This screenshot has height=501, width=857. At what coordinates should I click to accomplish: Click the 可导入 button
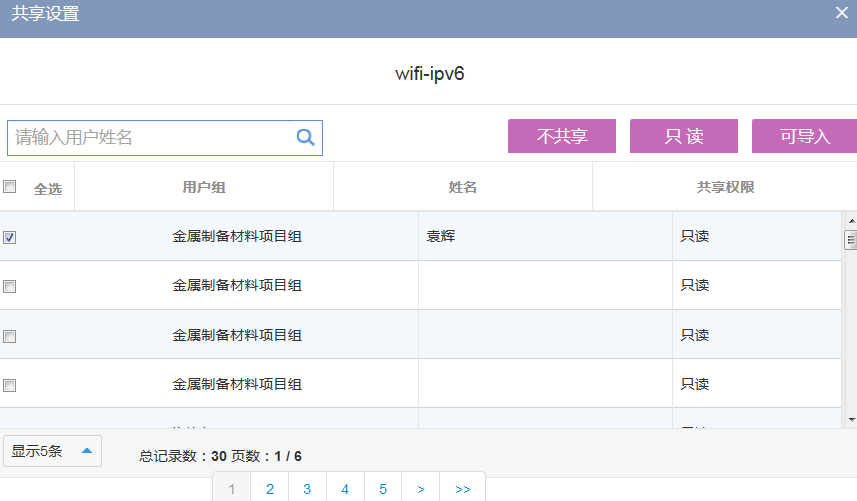point(804,136)
